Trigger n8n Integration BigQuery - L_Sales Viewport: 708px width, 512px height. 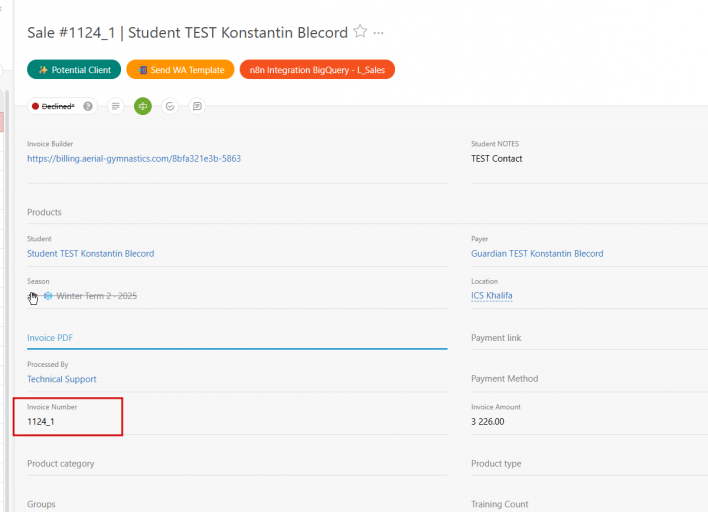tap(317, 70)
